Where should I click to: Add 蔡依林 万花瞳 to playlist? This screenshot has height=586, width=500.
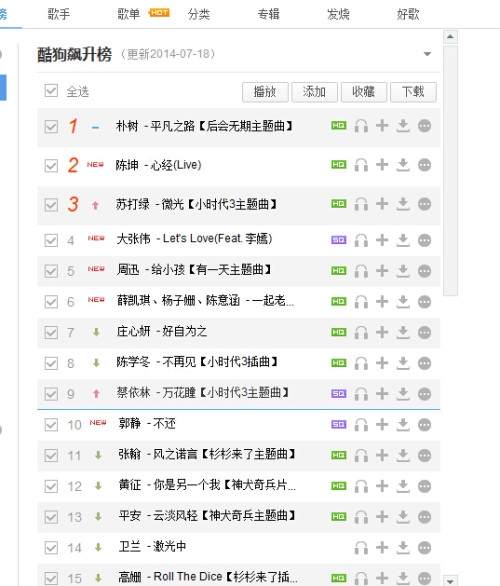click(x=382, y=393)
